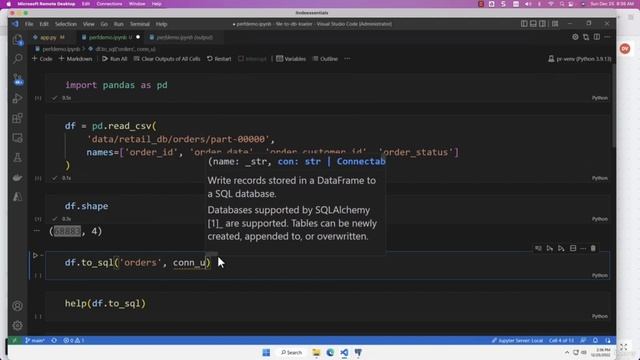Screen dimensions: 640x360
Task: Open the Azure view in activity bar
Action: tap(18, 197)
